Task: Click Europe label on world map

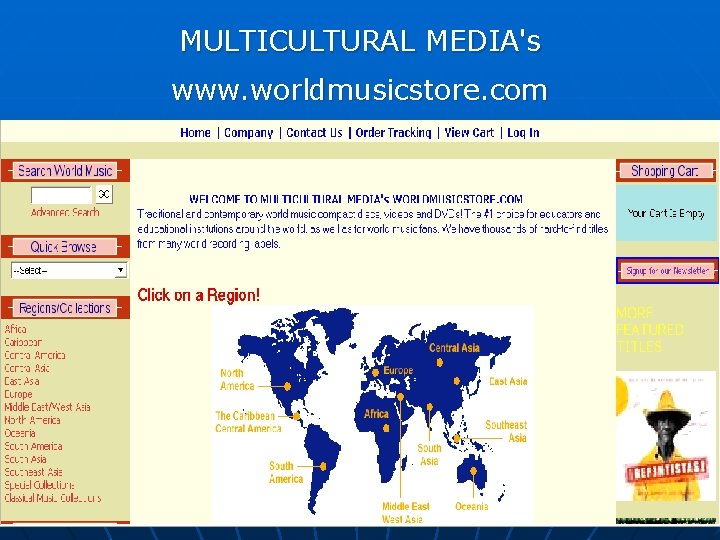Action: coord(398,370)
